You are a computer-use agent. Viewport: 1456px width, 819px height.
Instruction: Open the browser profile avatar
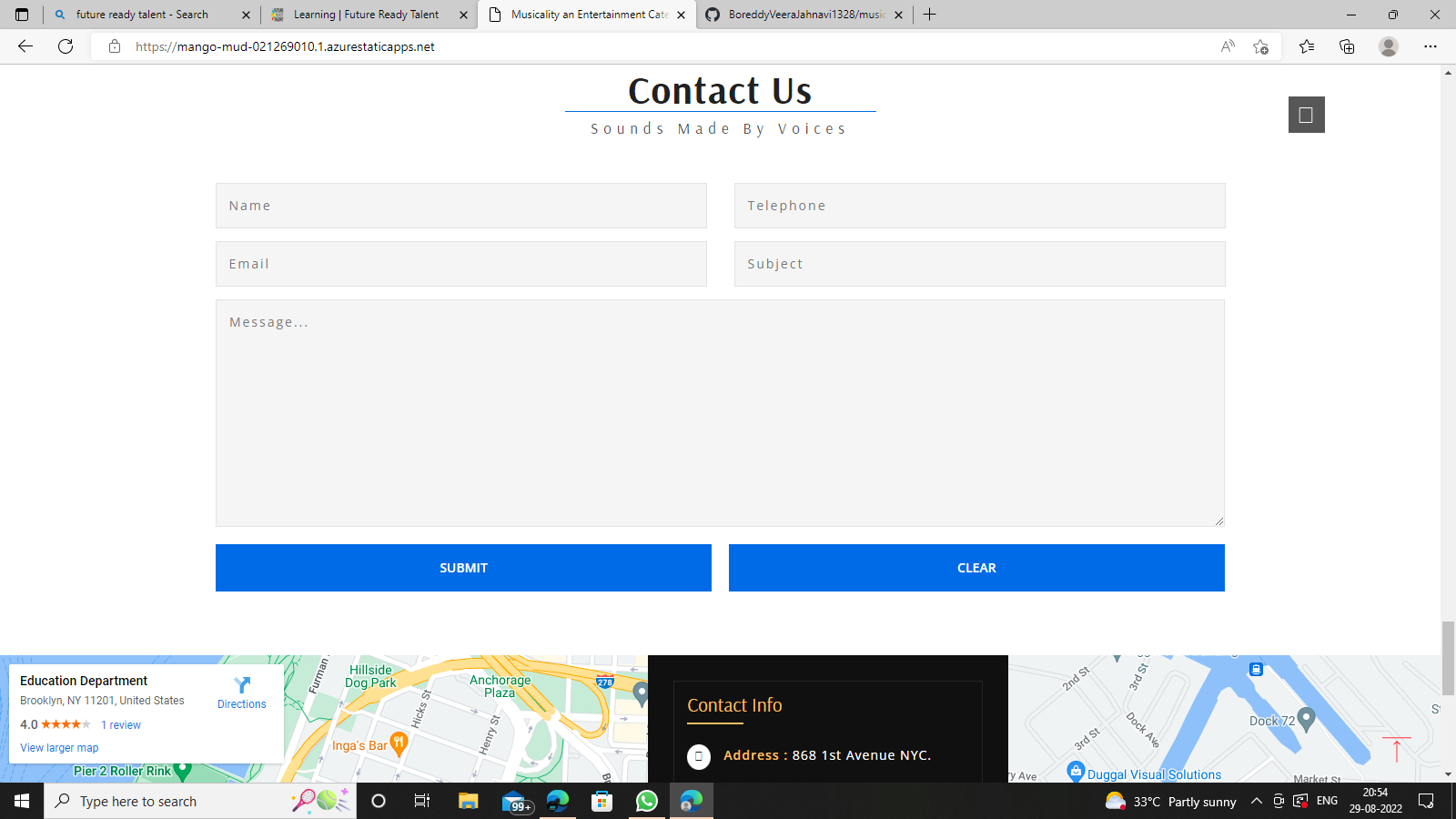[1389, 46]
